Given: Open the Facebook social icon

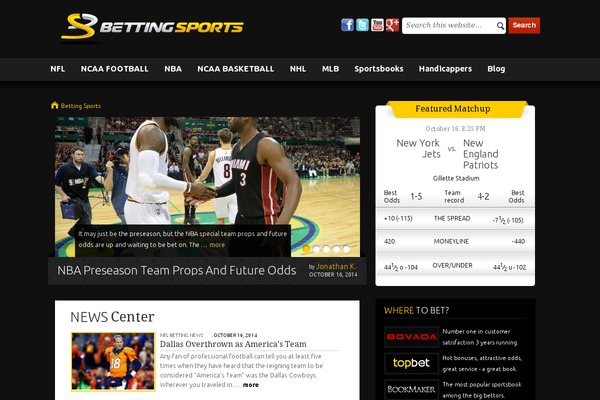Looking at the screenshot, I should (347, 25).
